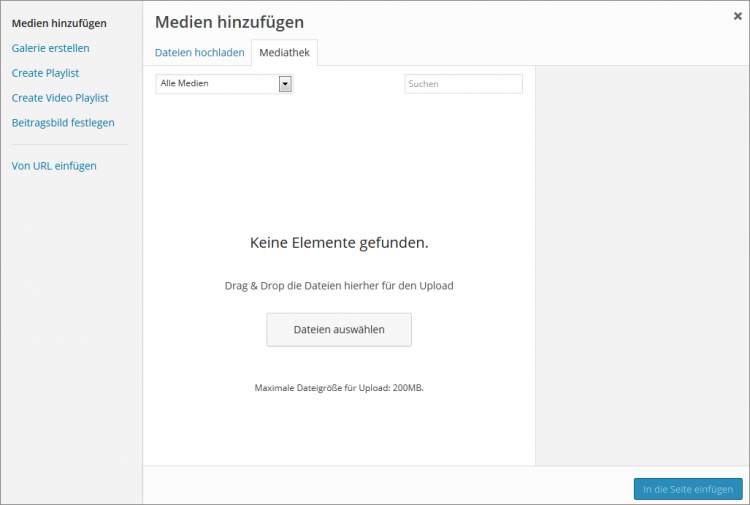Click the Maximale Dateigröße upload limit note
The image size is (750, 505).
point(339,387)
